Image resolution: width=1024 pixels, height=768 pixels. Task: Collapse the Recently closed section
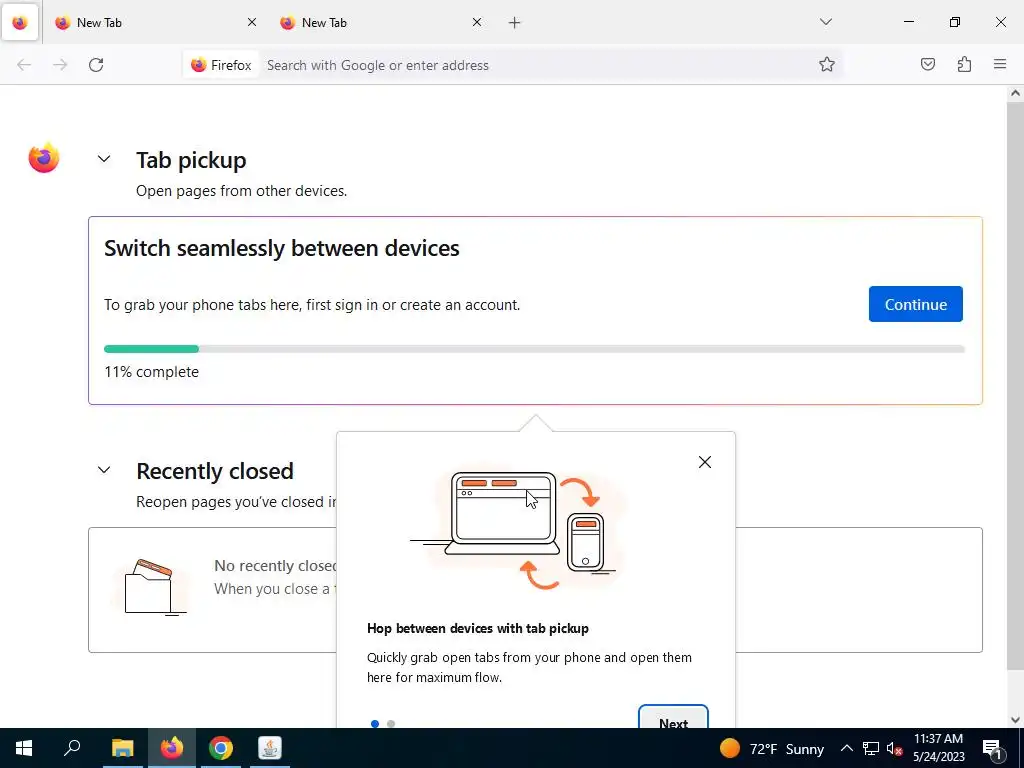(x=104, y=470)
